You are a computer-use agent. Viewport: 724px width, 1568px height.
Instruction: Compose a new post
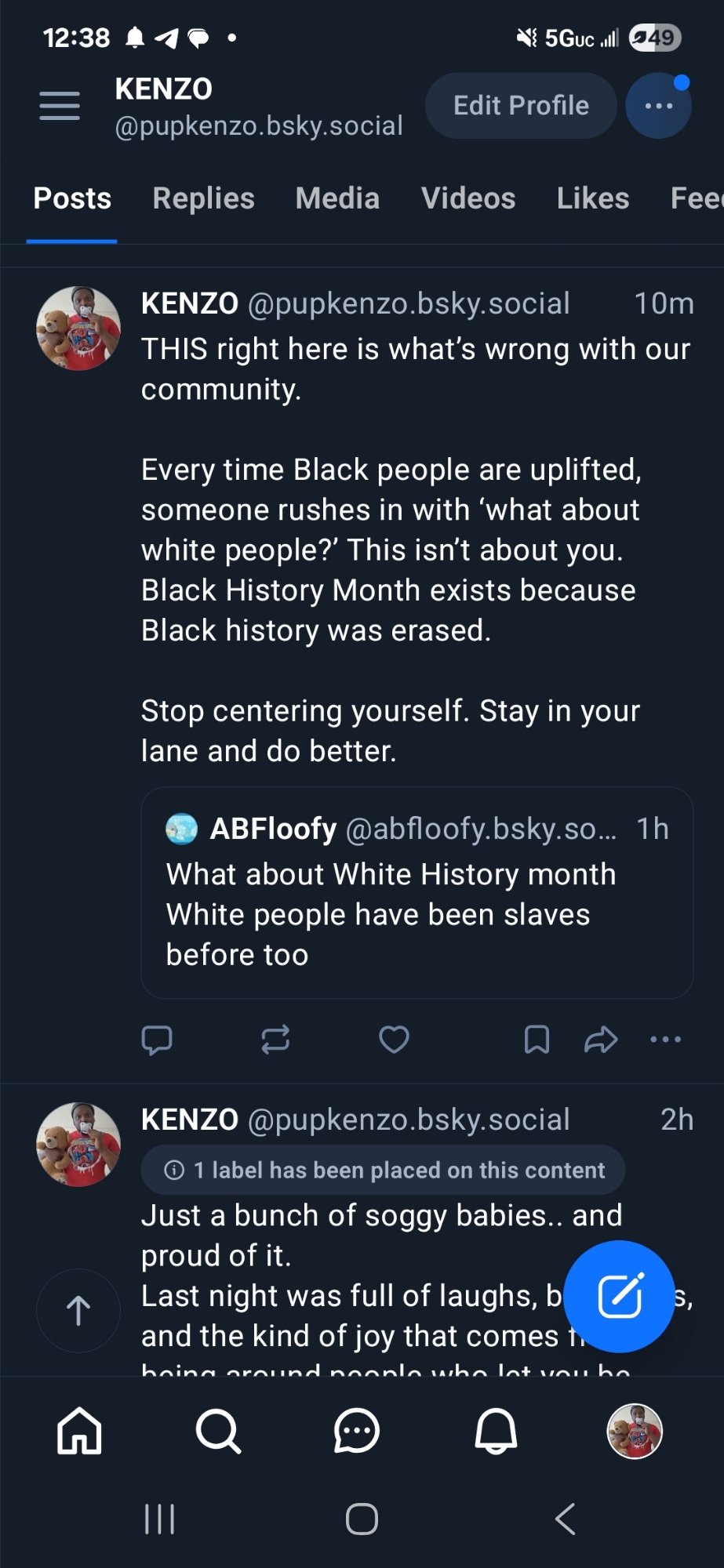(x=620, y=1296)
